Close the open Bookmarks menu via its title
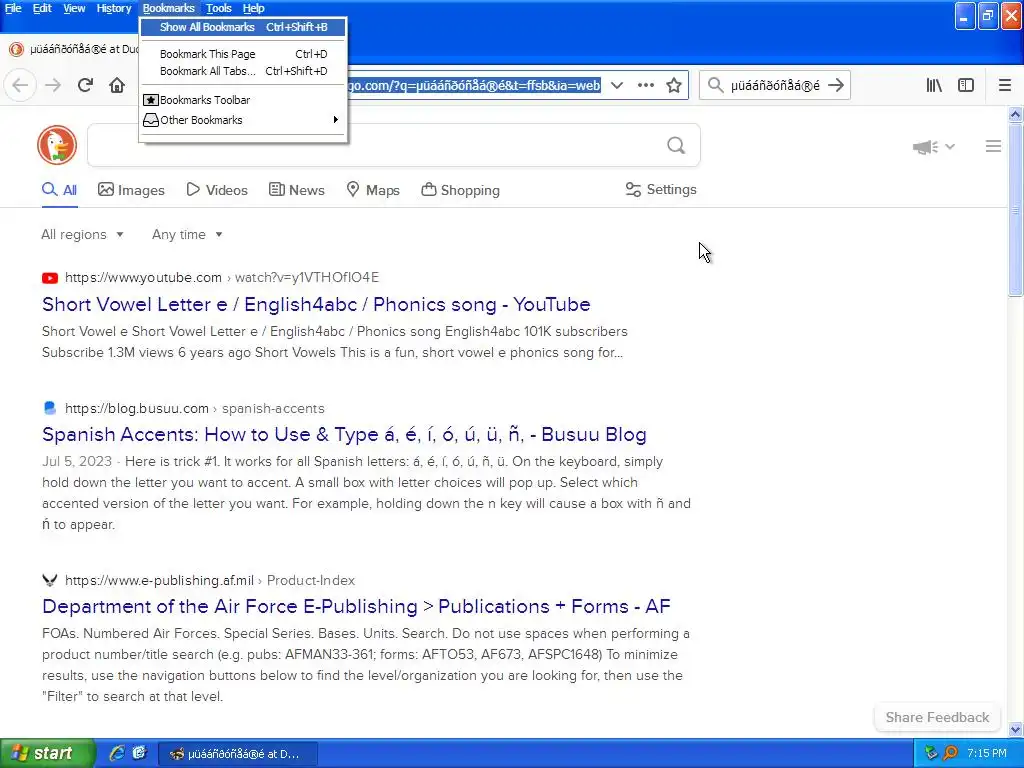This screenshot has height=768, width=1024. [x=168, y=8]
